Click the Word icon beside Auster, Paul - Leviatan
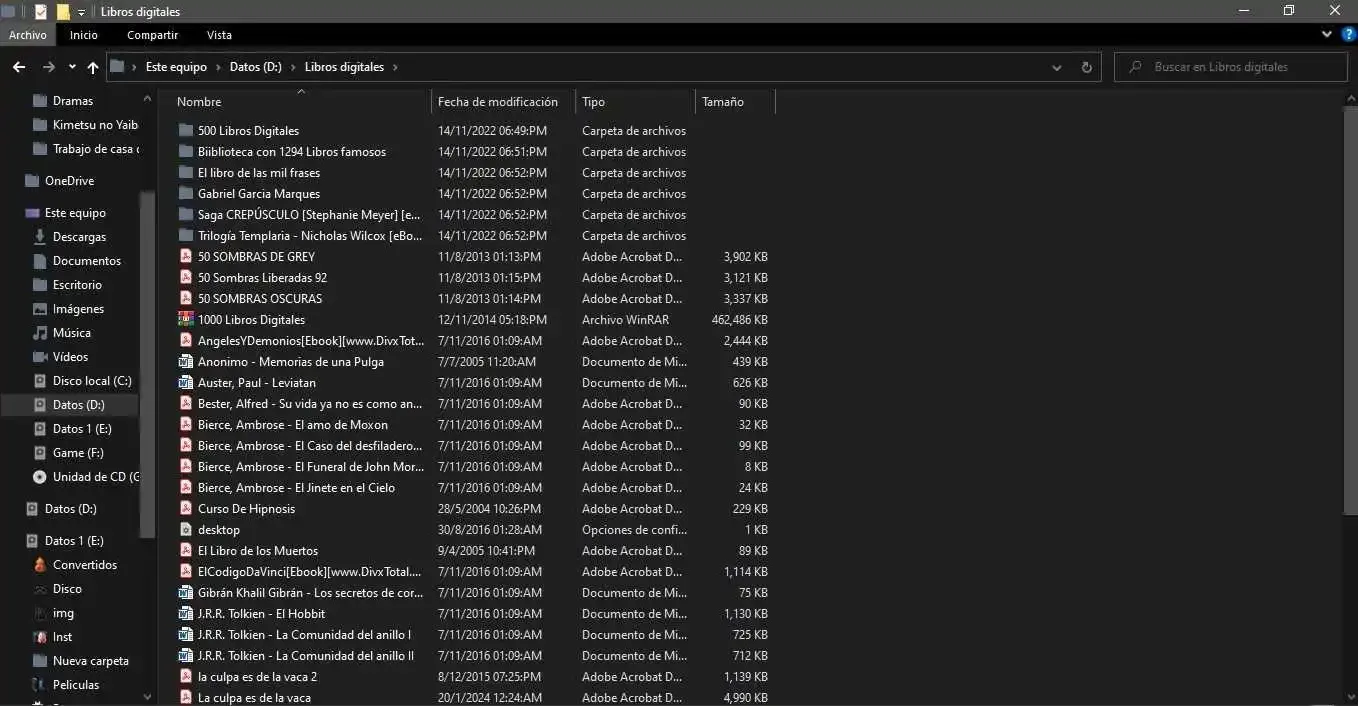 coord(185,383)
